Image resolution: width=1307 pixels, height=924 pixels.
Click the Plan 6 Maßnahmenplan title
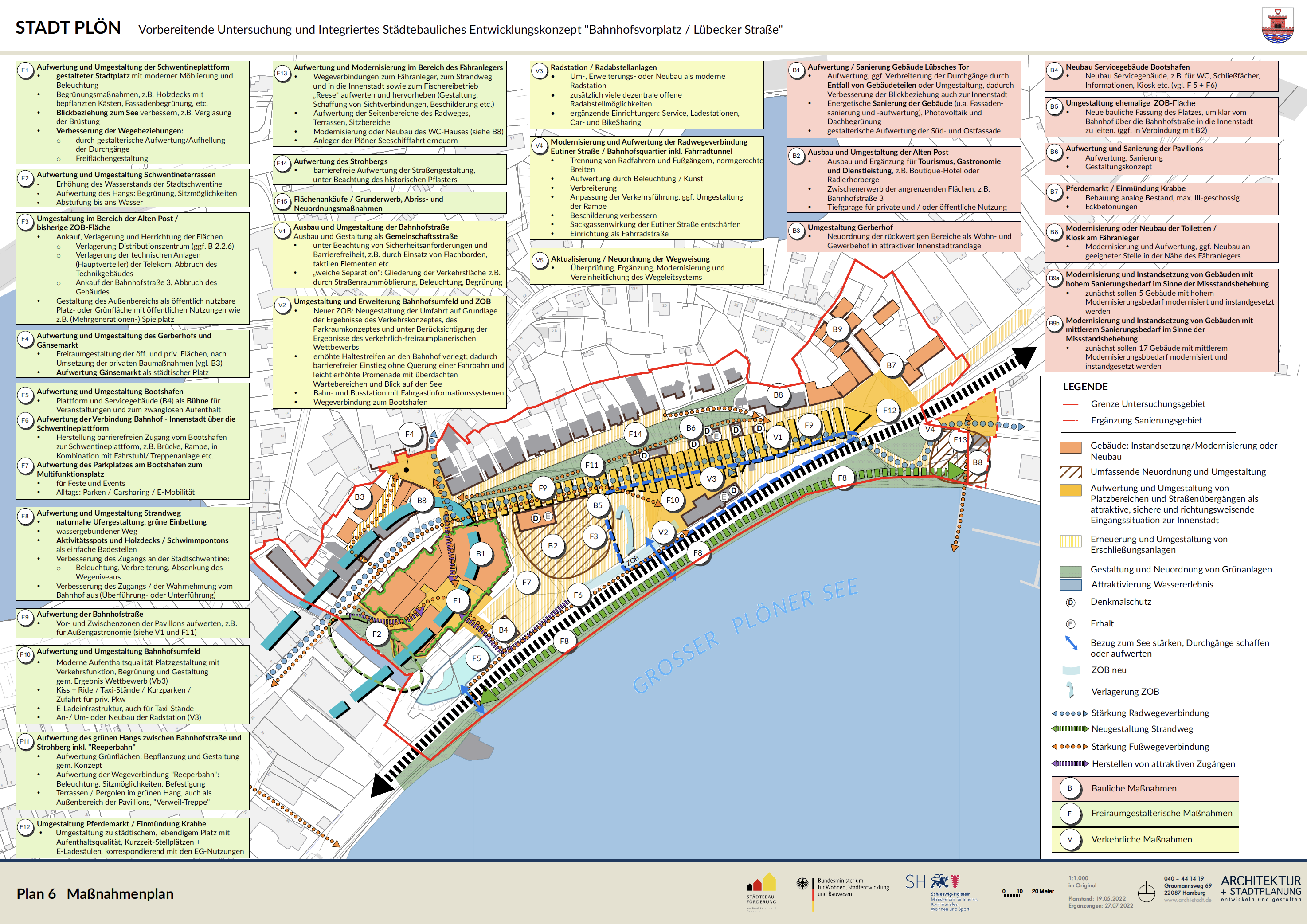pos(94,894)
